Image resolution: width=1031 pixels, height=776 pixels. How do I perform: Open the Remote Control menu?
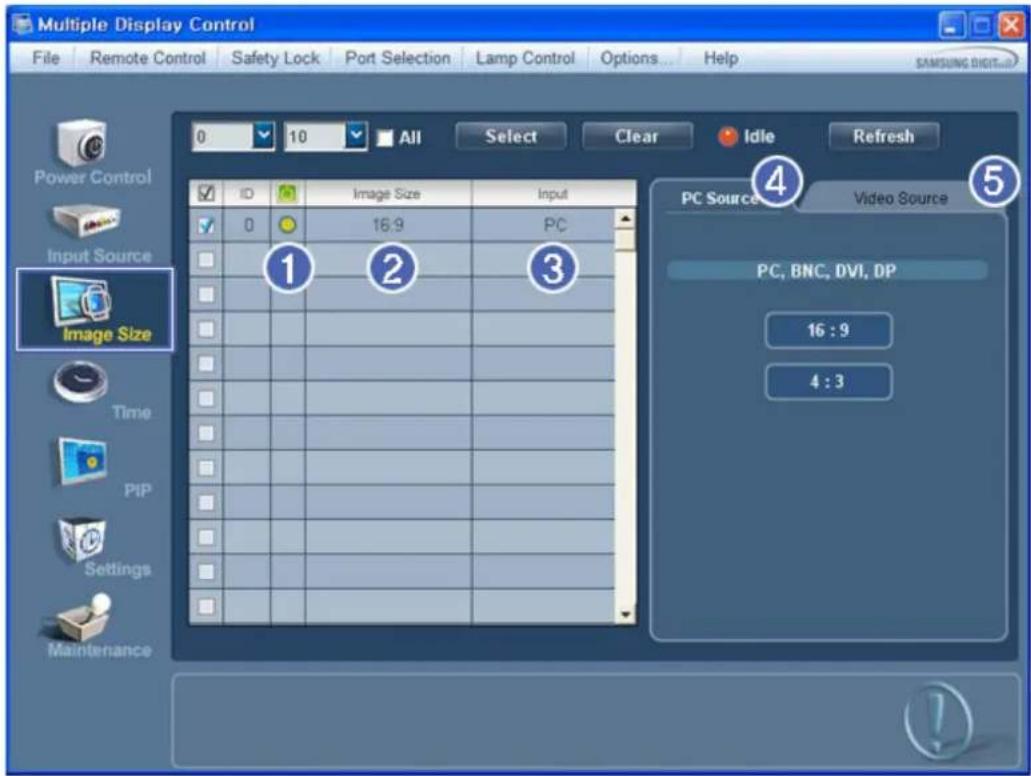point(148,59)
